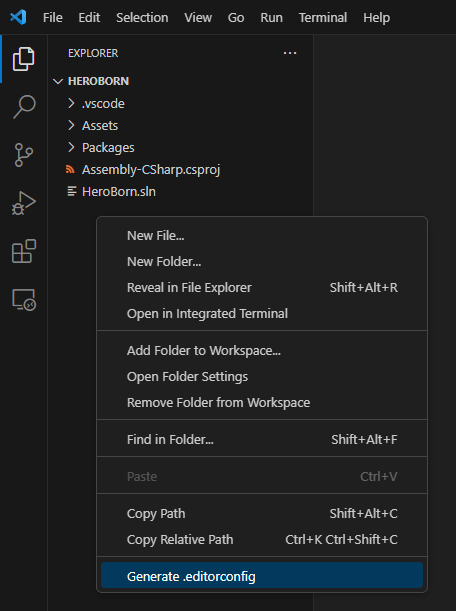Viewport: 456px width, 611px height.
Task: Select New File... in context menu
Action: pos(262,236)
